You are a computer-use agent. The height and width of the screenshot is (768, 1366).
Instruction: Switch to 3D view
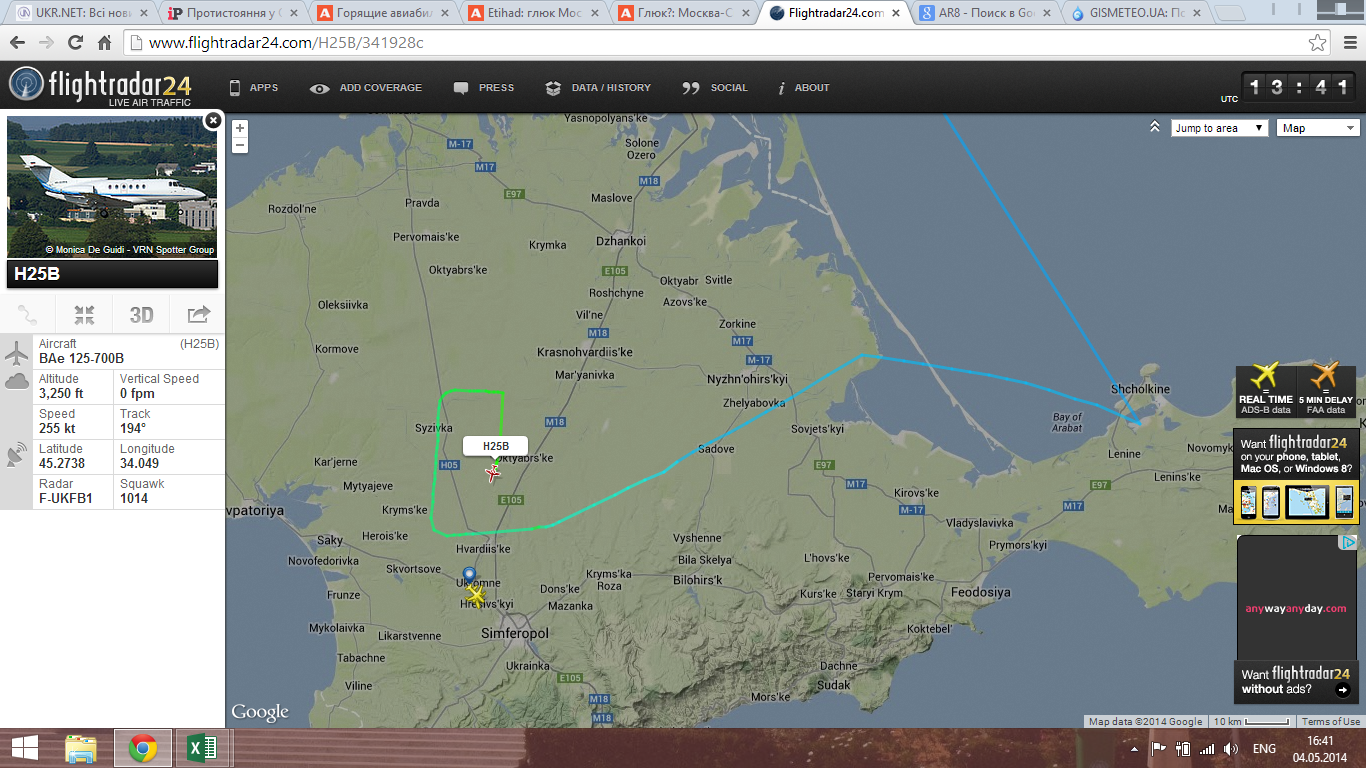pos(141,315)
